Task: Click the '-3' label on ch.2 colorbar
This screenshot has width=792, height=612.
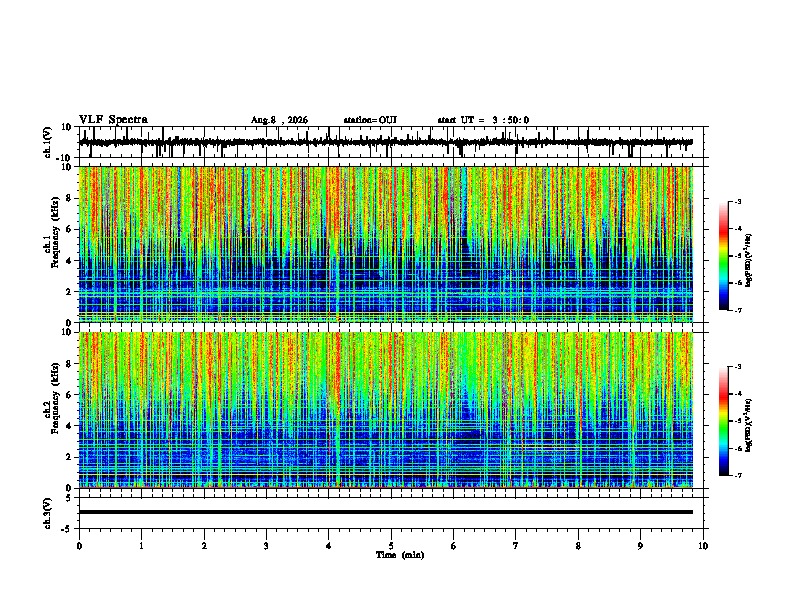Action: pos(737,367)
